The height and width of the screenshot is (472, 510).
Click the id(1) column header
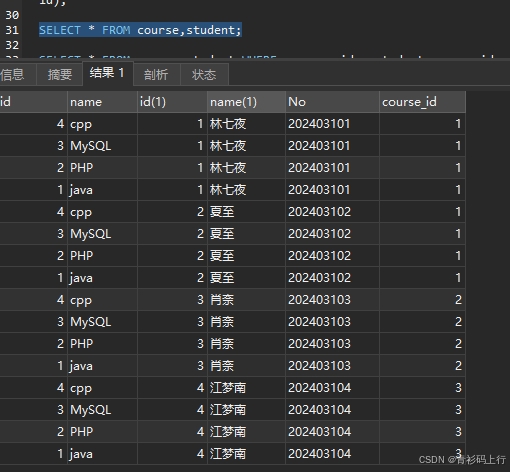click(172, 102)
